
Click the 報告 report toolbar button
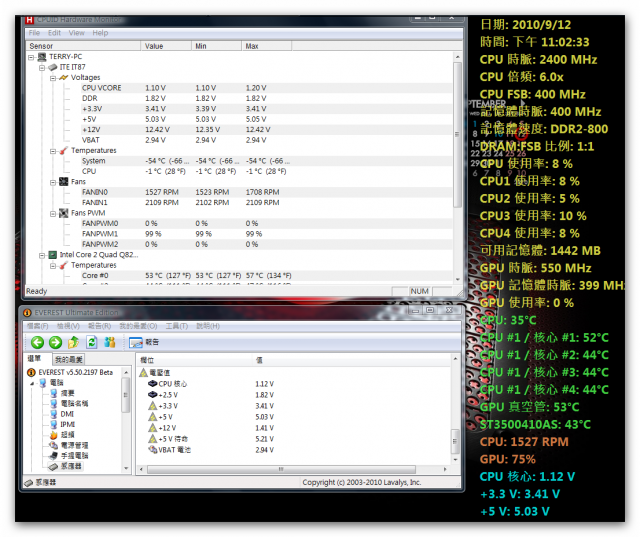pos(138,342)
